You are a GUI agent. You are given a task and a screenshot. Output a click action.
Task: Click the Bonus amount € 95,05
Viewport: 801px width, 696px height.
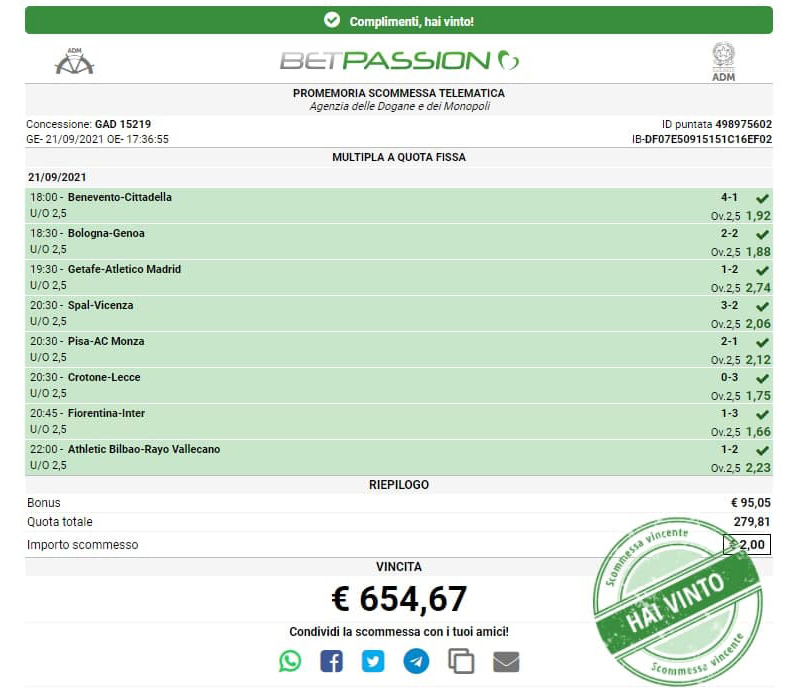(x=750, y=503)
